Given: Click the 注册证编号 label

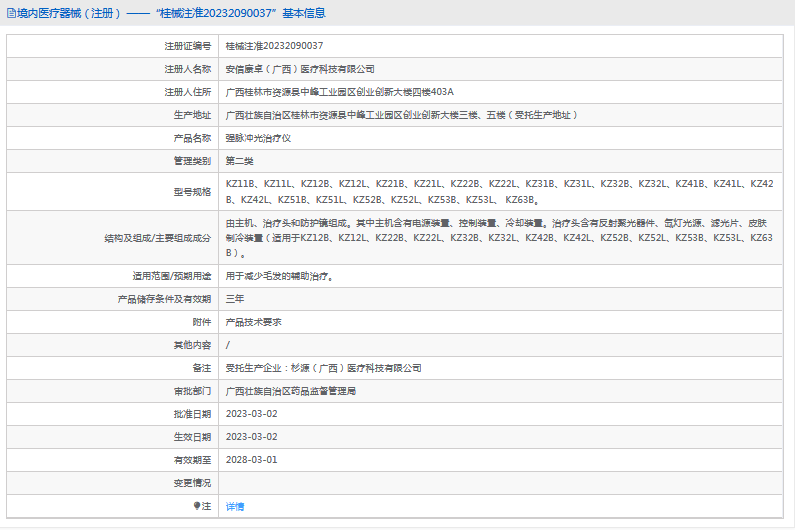Looking at the screenshot, I should (x=188, y=46).
